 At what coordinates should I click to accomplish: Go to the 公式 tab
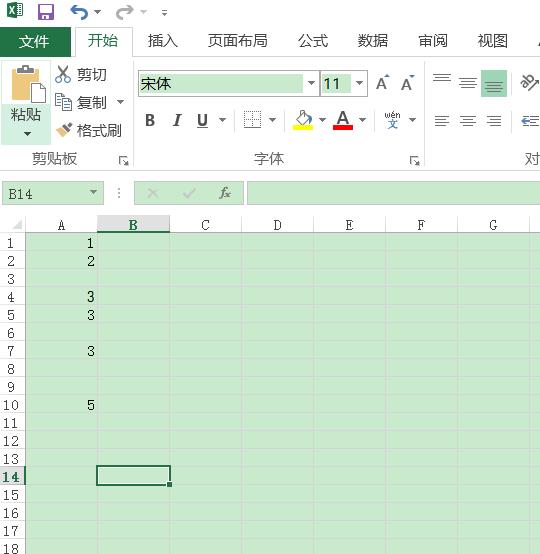pos(313,41)
